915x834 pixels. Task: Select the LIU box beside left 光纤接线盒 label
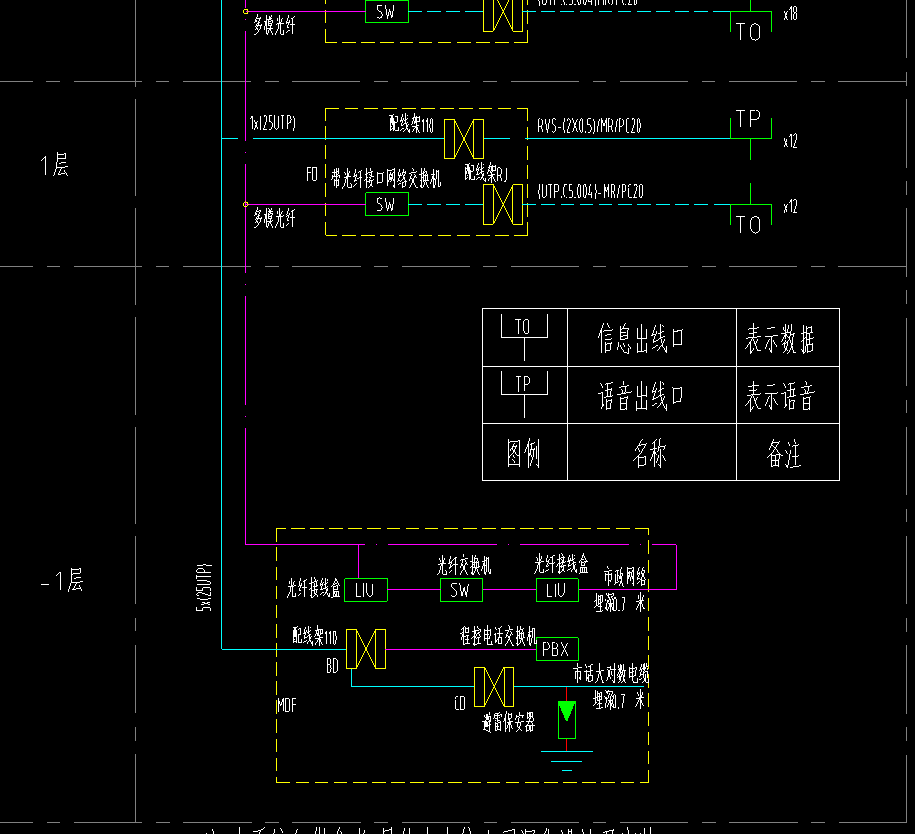(x=366, y=590)
